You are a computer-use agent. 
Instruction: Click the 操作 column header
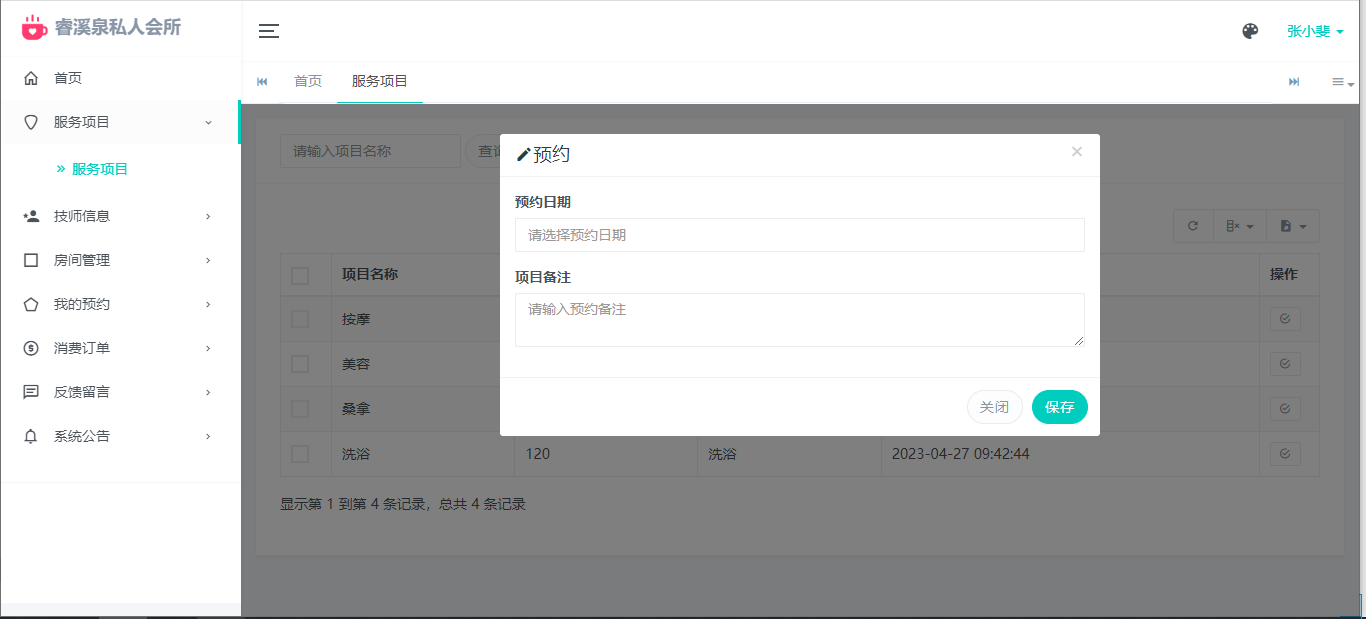click(x=1284, y=274)
